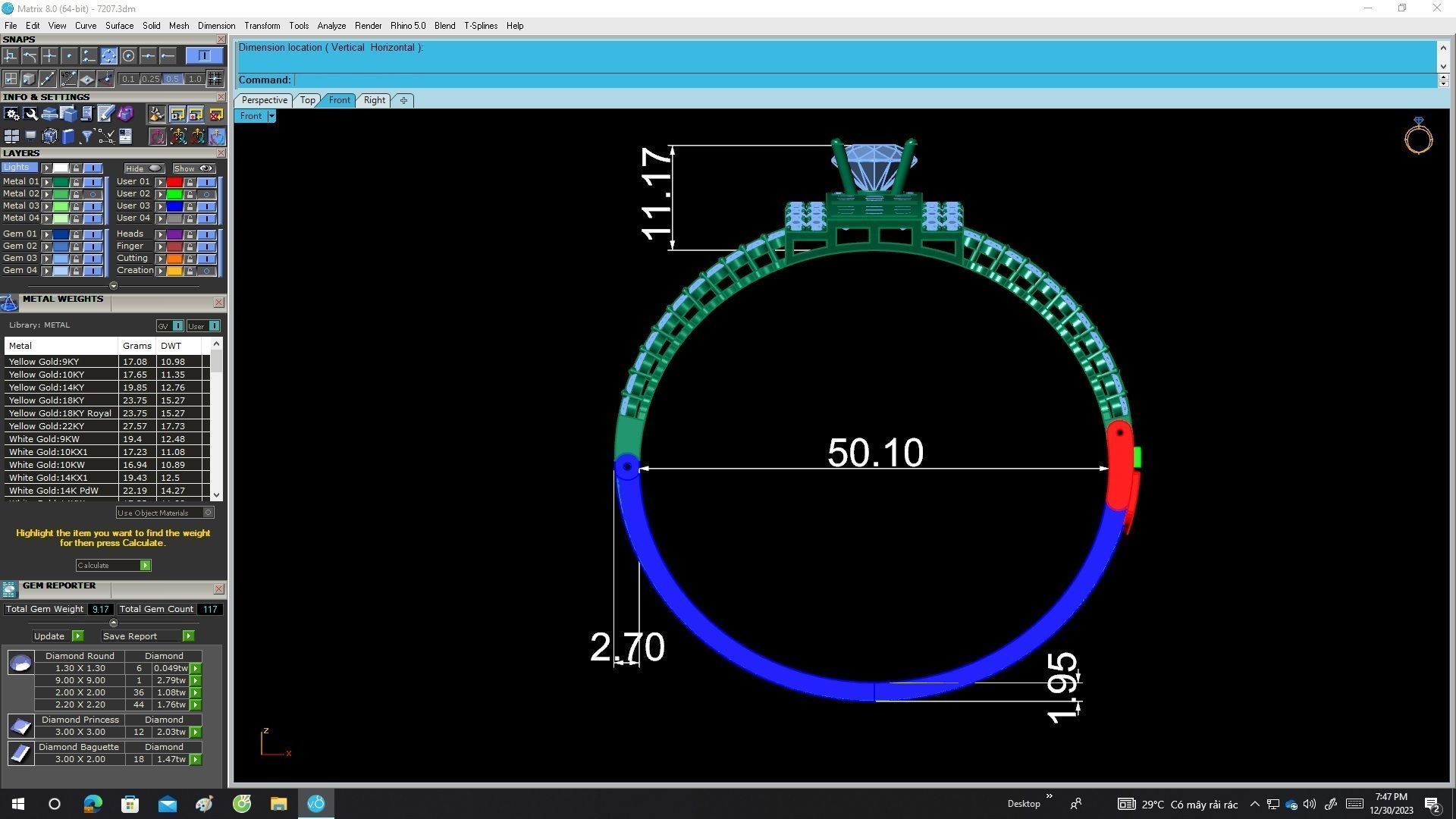Open the notepad with pencil icon

click(105, 114)
